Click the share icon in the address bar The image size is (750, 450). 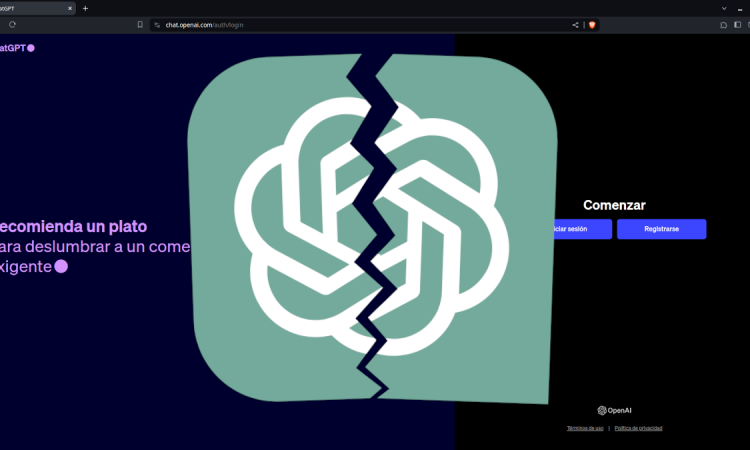(x=575, y=25)
